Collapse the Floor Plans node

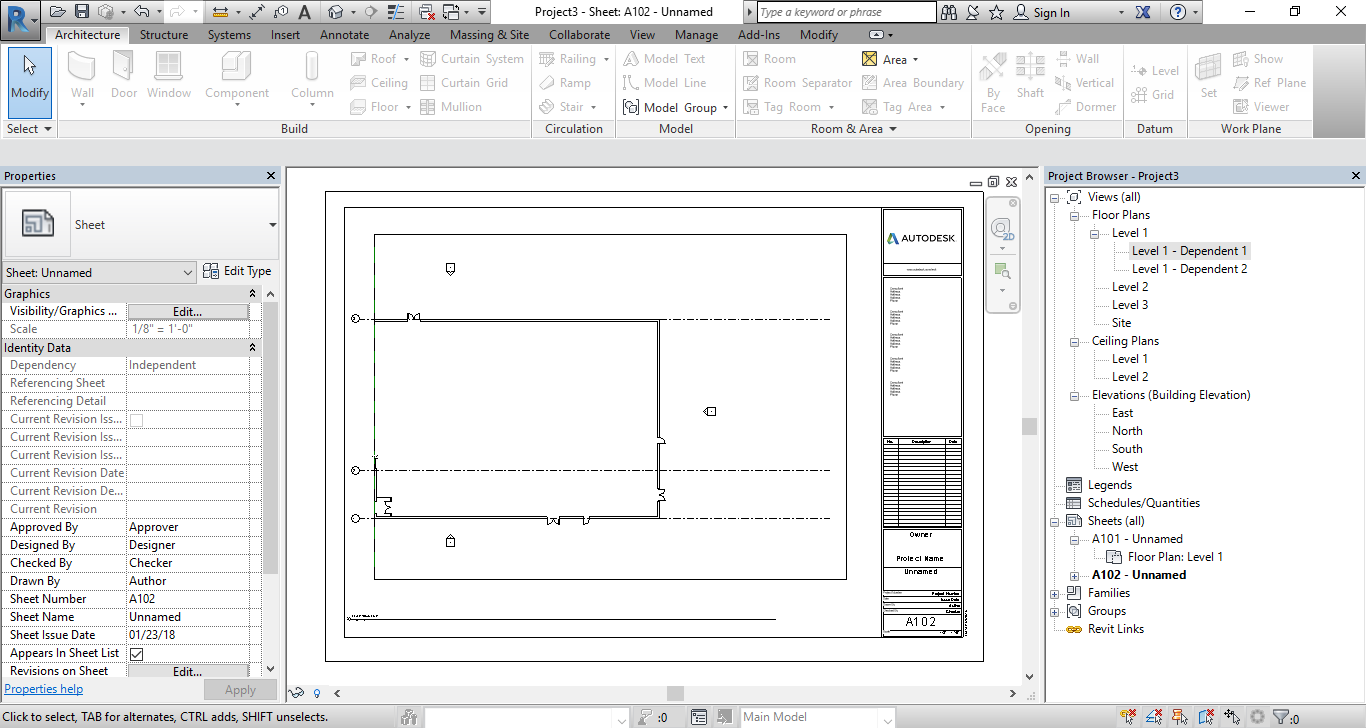click(1074, 215)
